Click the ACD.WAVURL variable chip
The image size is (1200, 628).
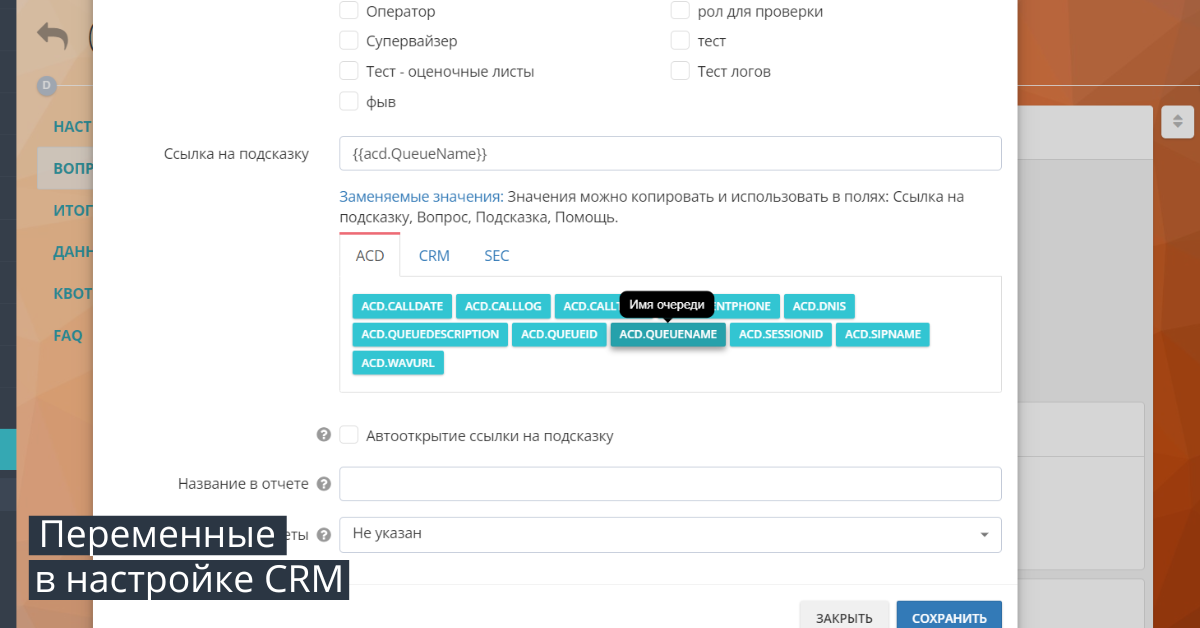(x=398, y=362)
